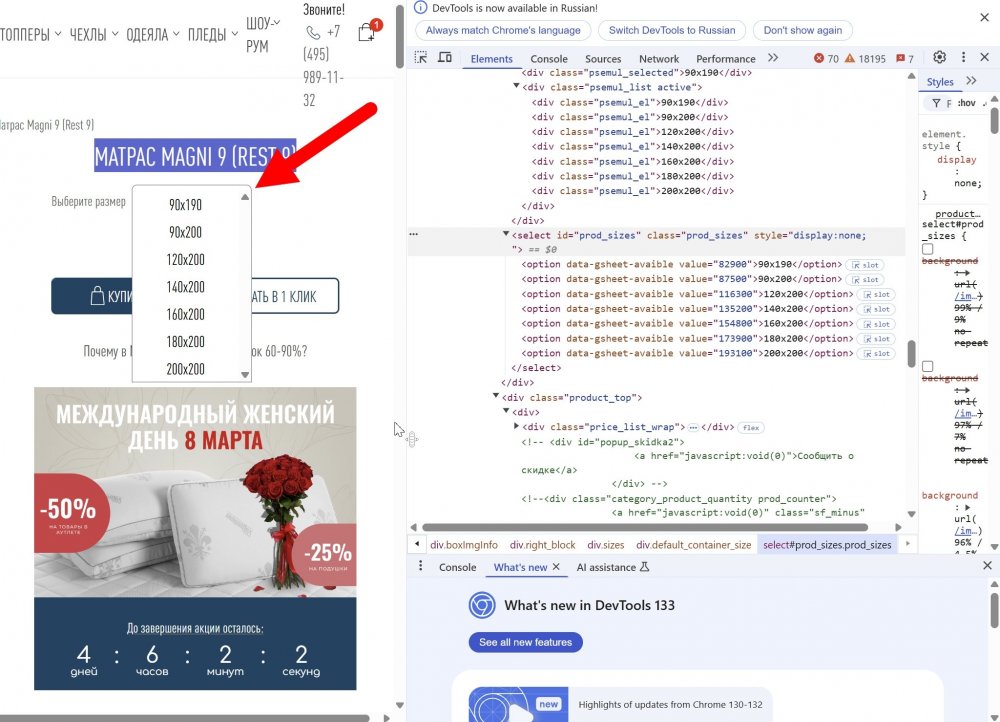Open the AI assistance drawer tab

(x=613, y=567)
